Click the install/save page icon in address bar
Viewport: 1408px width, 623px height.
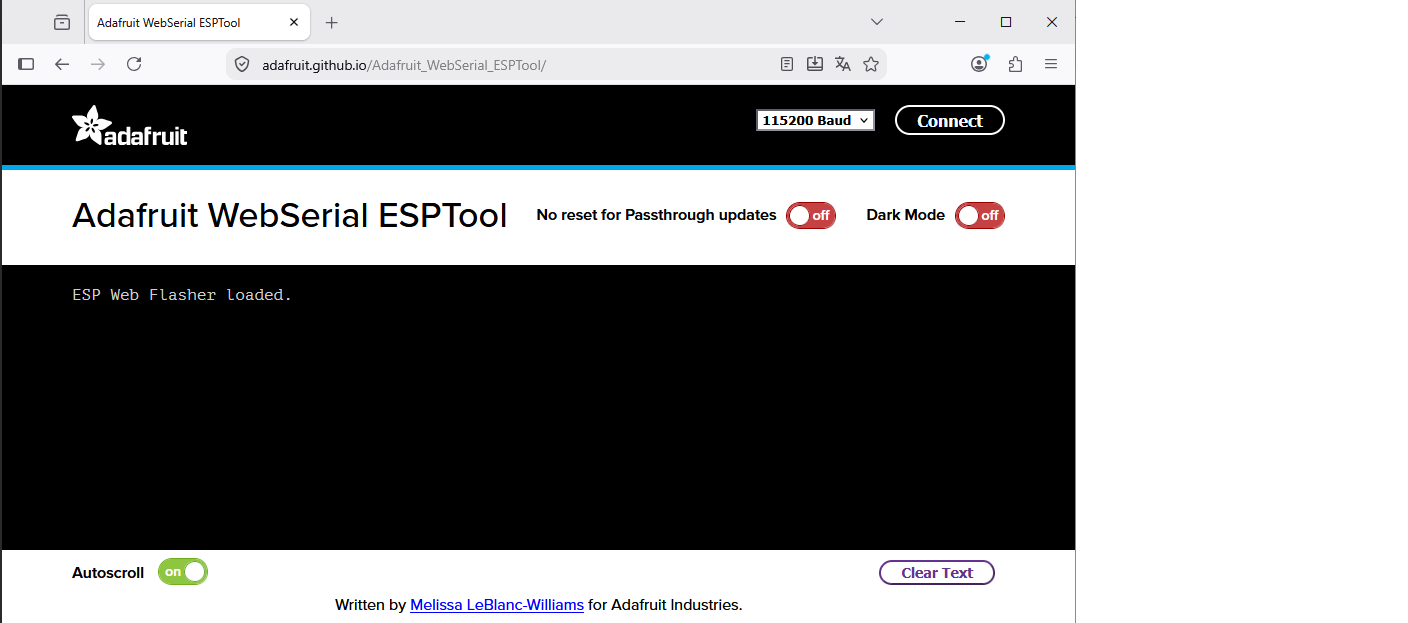[x=815, y=64]
